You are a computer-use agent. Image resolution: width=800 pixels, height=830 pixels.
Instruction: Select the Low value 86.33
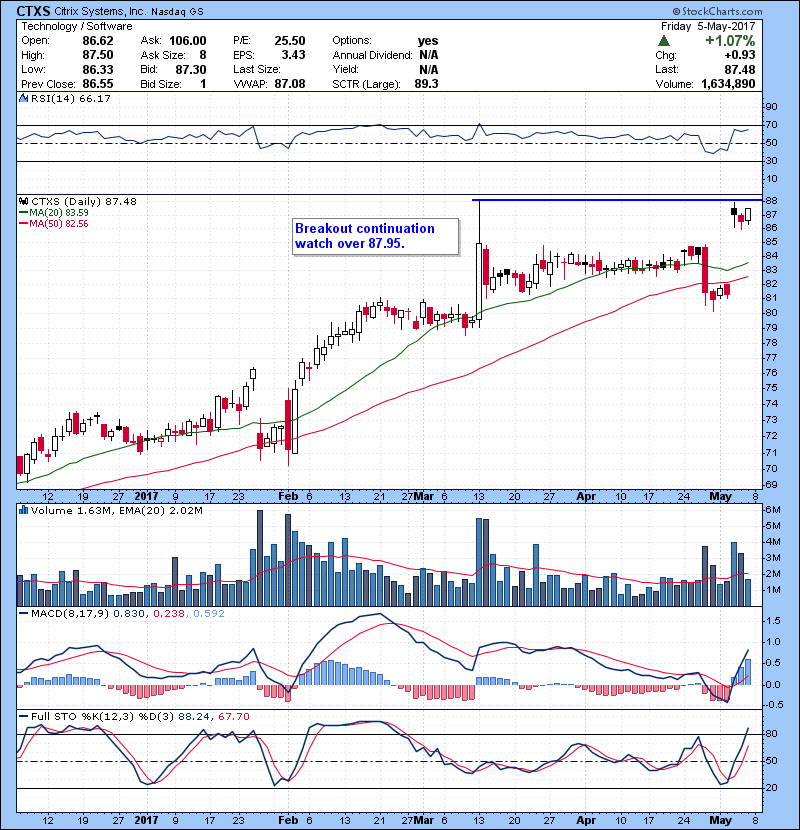(x=97, y=69)
